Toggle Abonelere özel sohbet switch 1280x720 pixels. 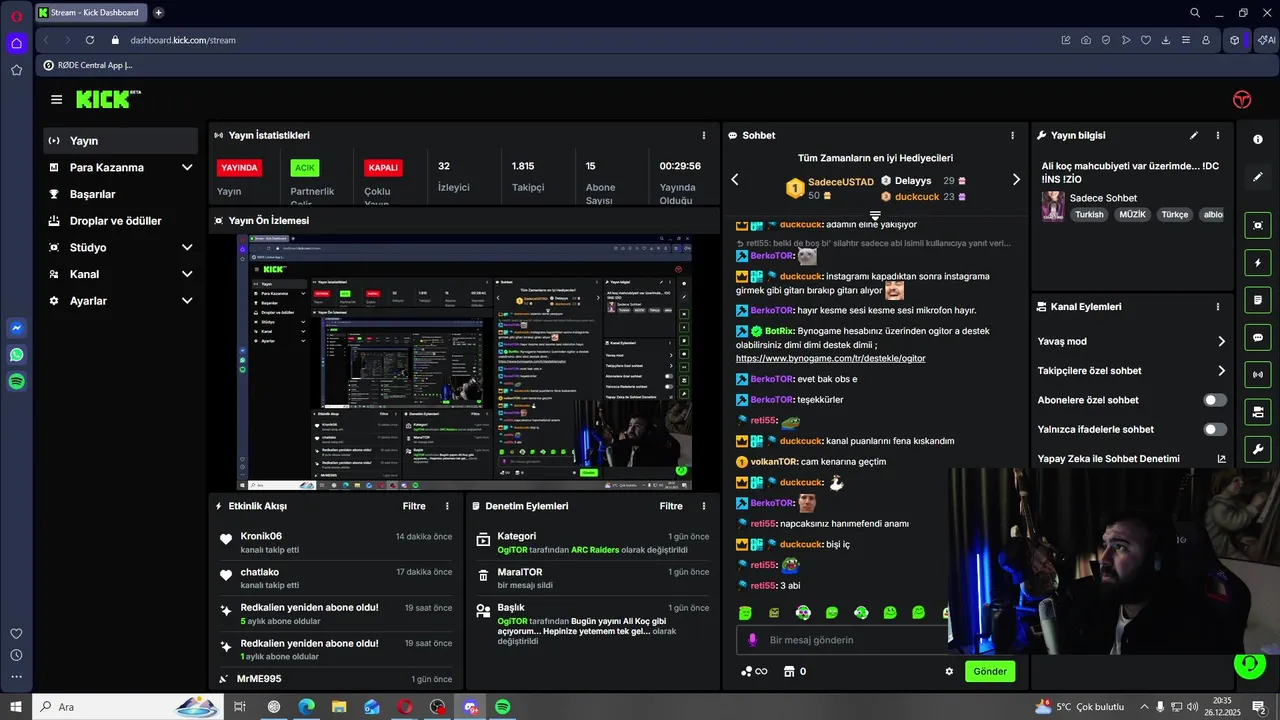coord(1215,400)
